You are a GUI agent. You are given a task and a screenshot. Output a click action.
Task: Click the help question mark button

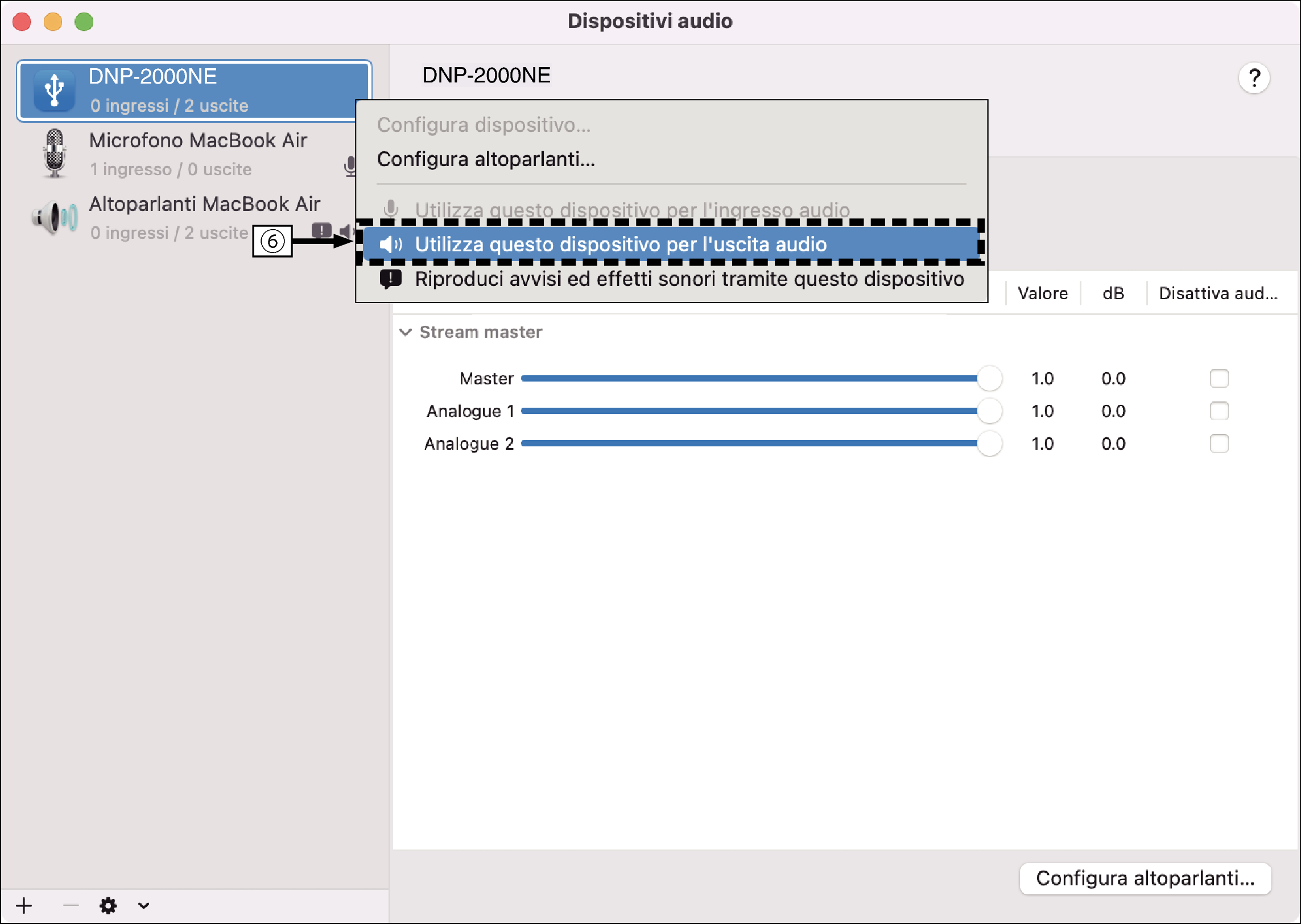pyautogui.click(x=1254, y=78)
